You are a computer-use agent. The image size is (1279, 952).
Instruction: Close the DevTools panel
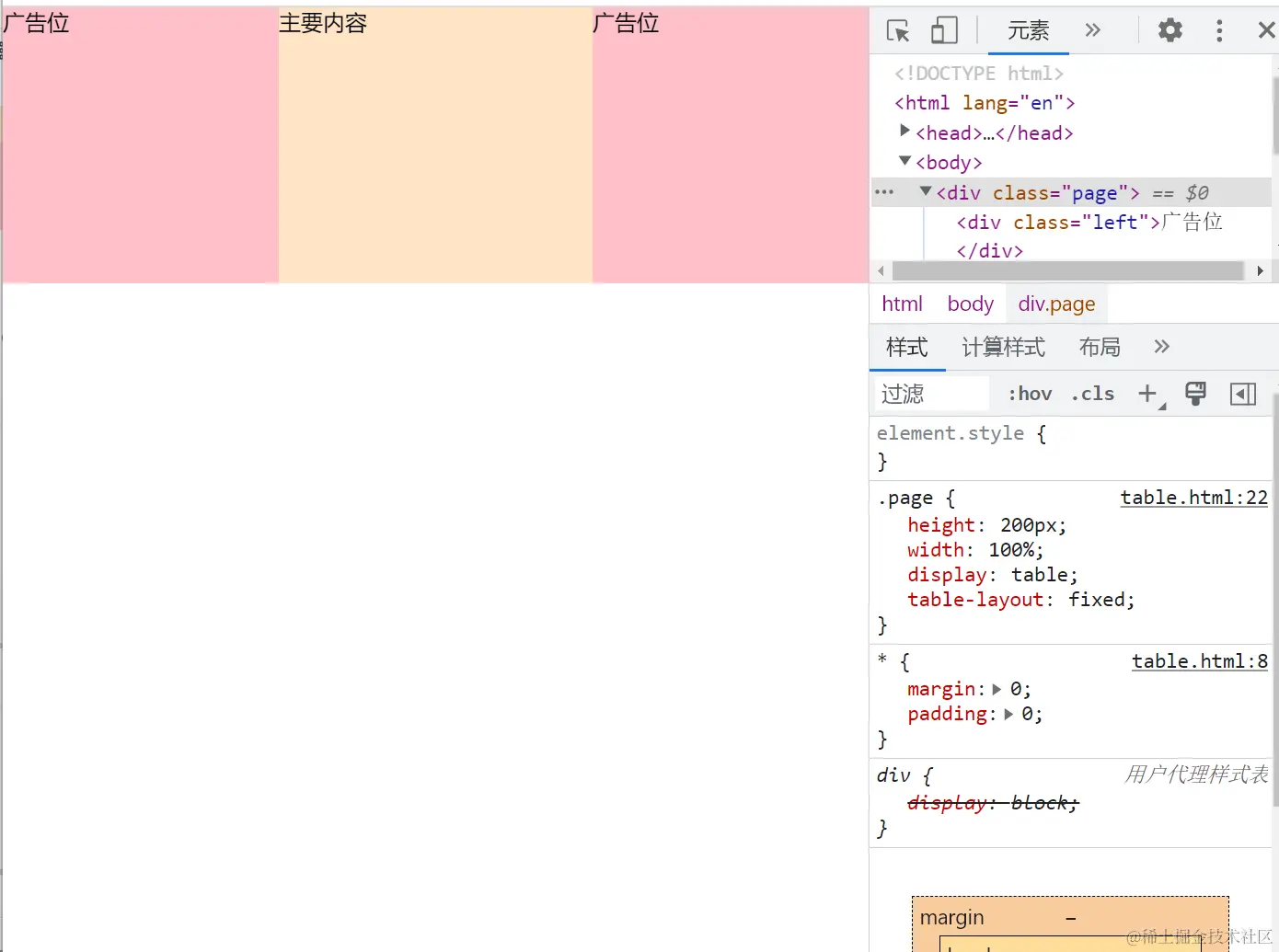point(1267,30)
